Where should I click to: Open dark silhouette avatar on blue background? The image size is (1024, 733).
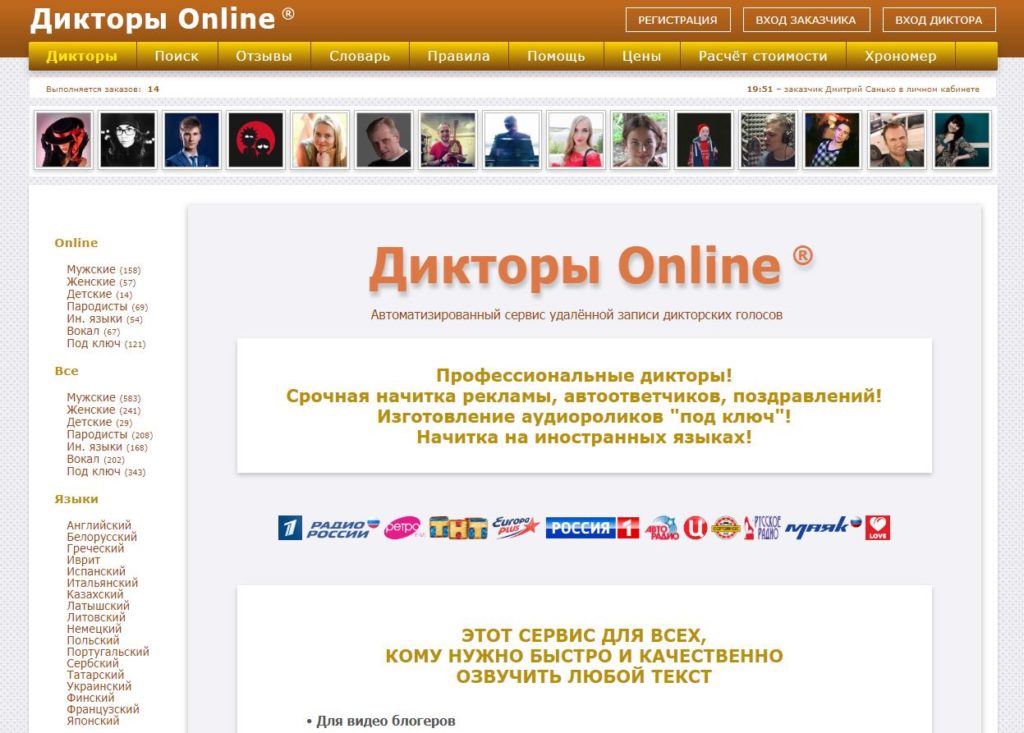512,140
